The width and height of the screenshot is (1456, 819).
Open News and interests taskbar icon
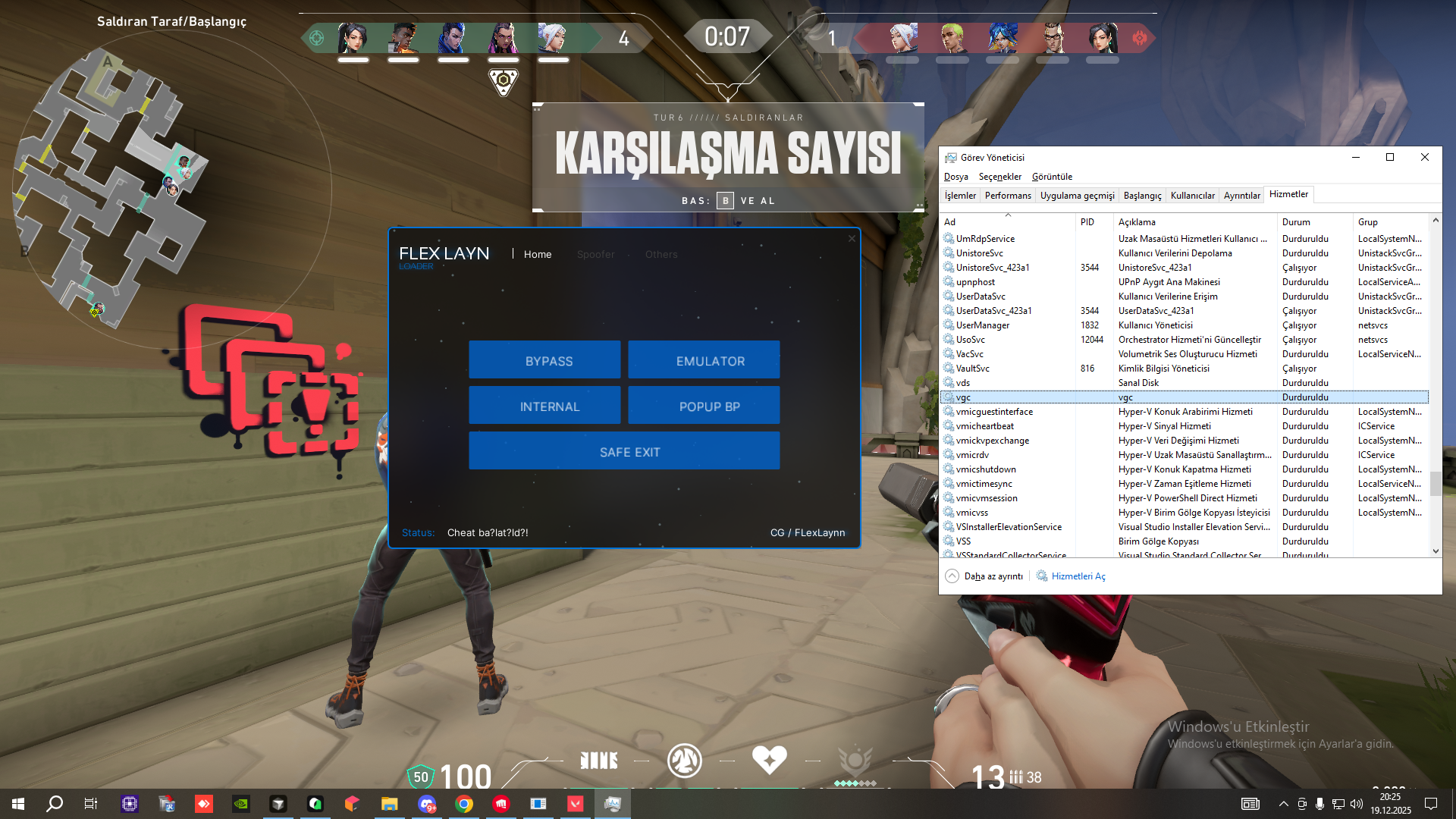[x=1250, y=804]
